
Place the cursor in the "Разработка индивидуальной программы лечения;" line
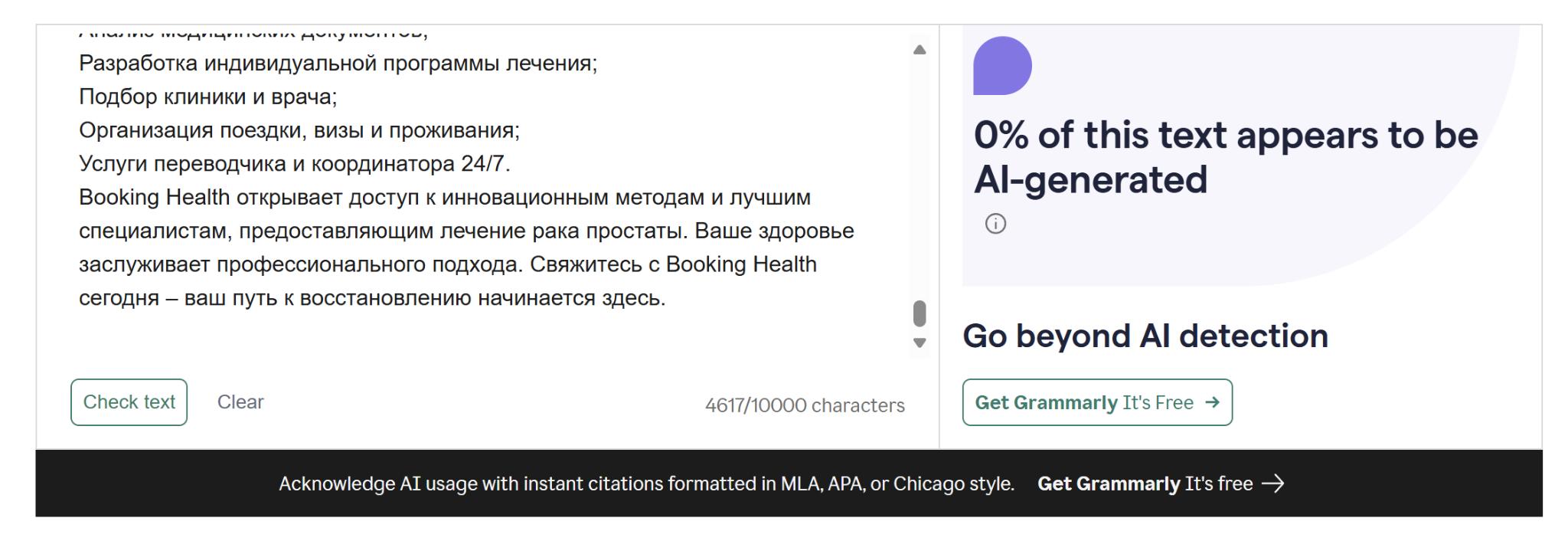click(x=338, y=63)
